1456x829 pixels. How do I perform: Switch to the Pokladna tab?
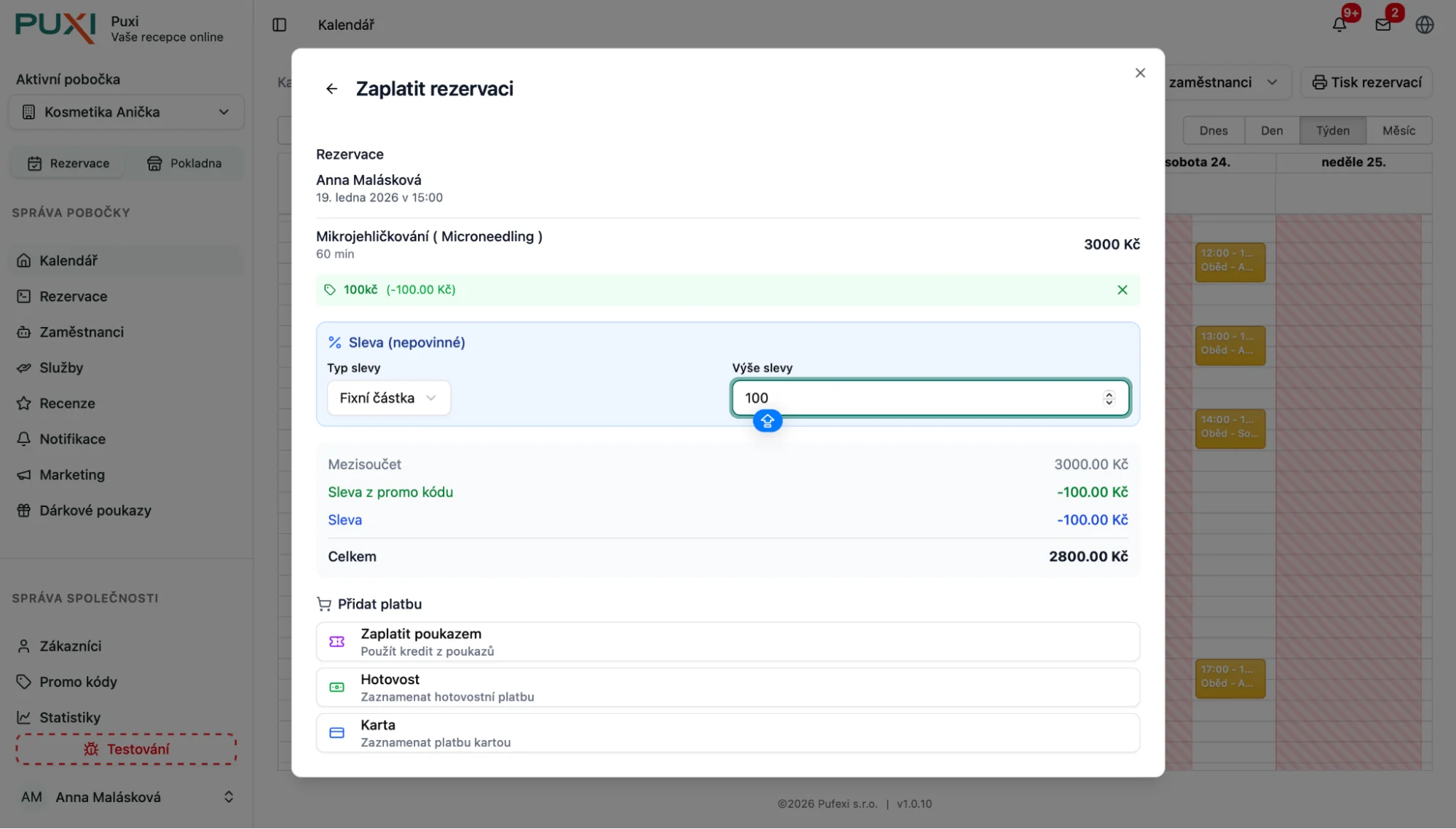coord(184,163)
